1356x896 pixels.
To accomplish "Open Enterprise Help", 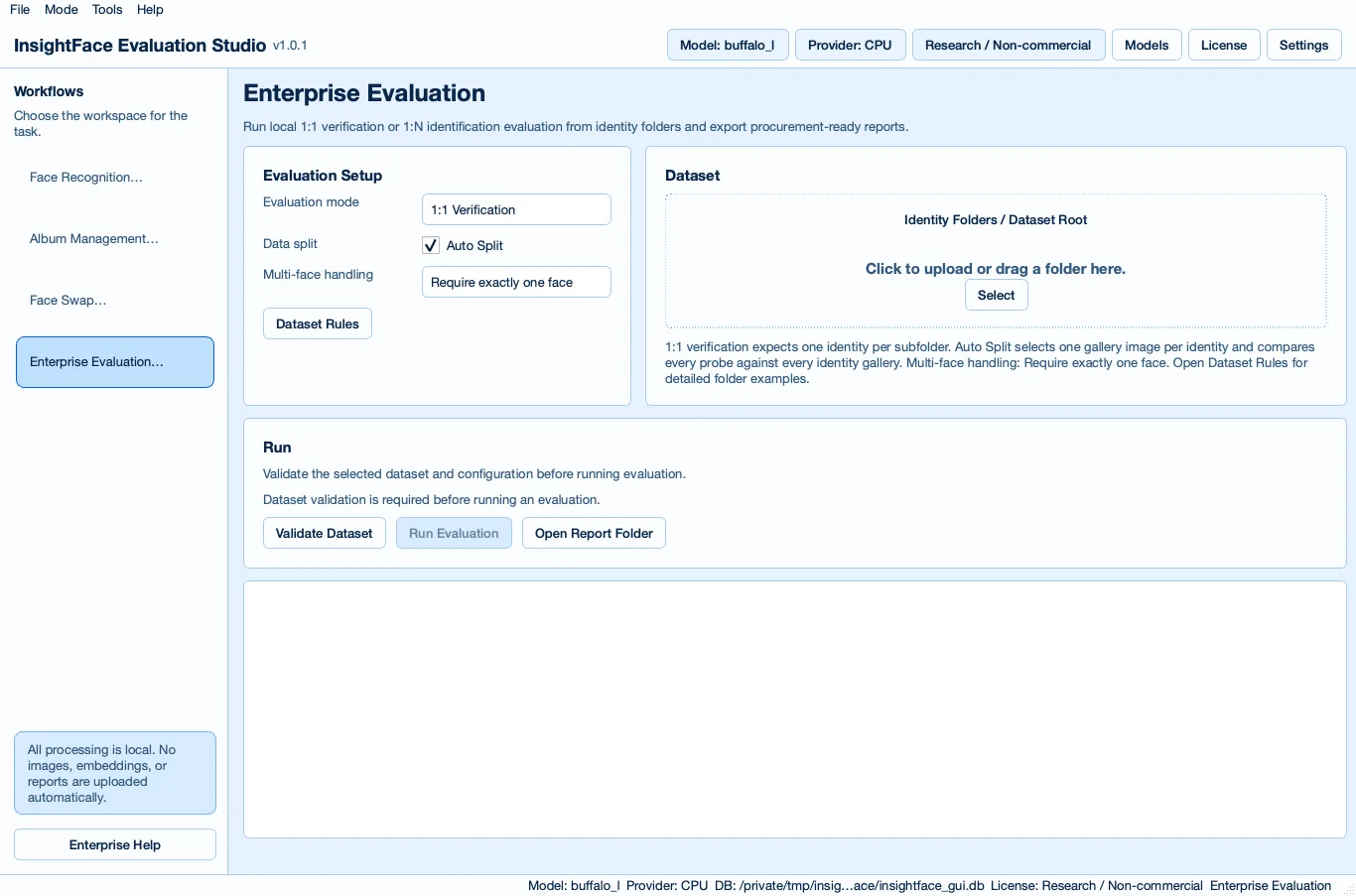I will [115, 844].
